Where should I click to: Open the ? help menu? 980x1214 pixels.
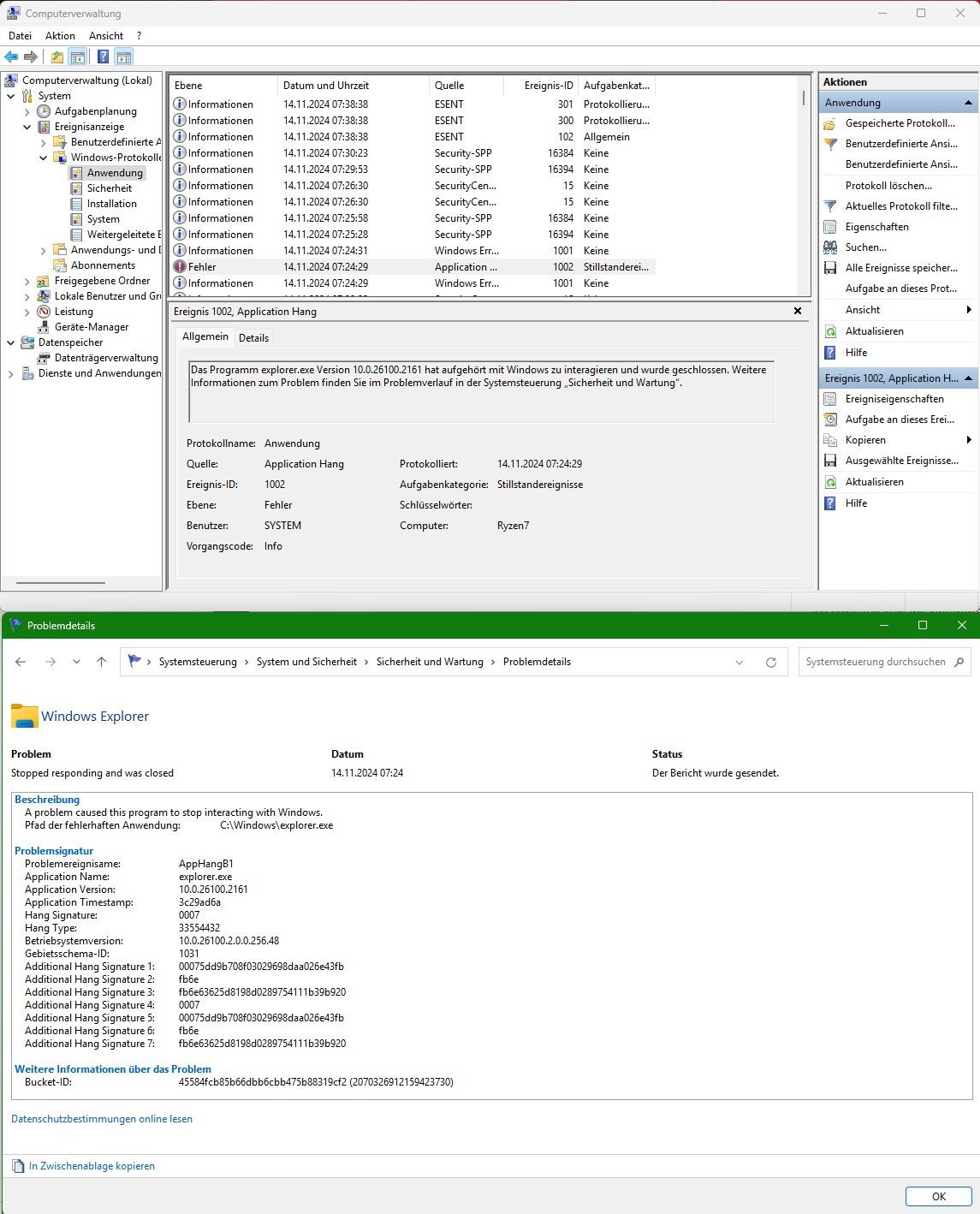tap(139, 36)
